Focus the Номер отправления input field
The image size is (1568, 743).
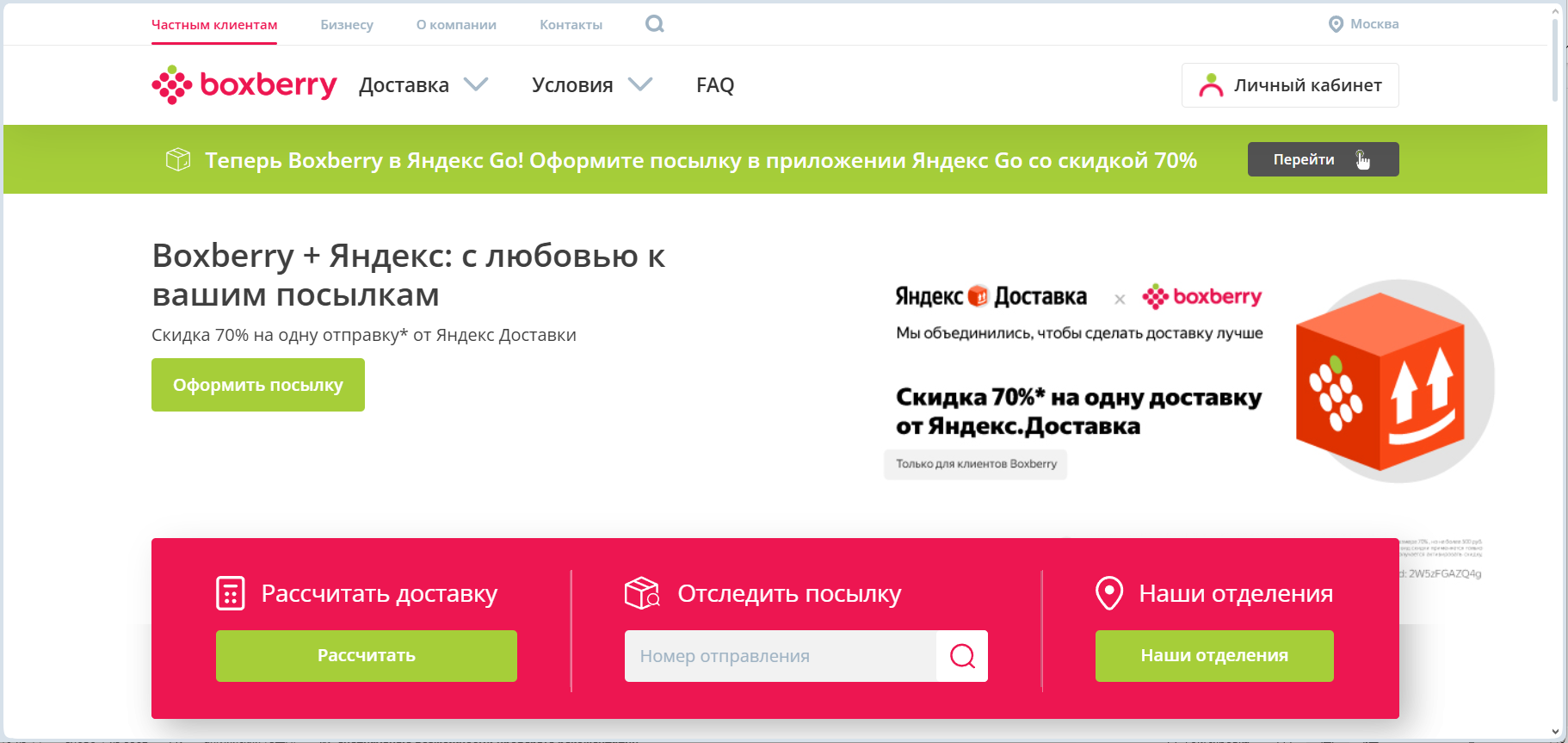[781, 656]
